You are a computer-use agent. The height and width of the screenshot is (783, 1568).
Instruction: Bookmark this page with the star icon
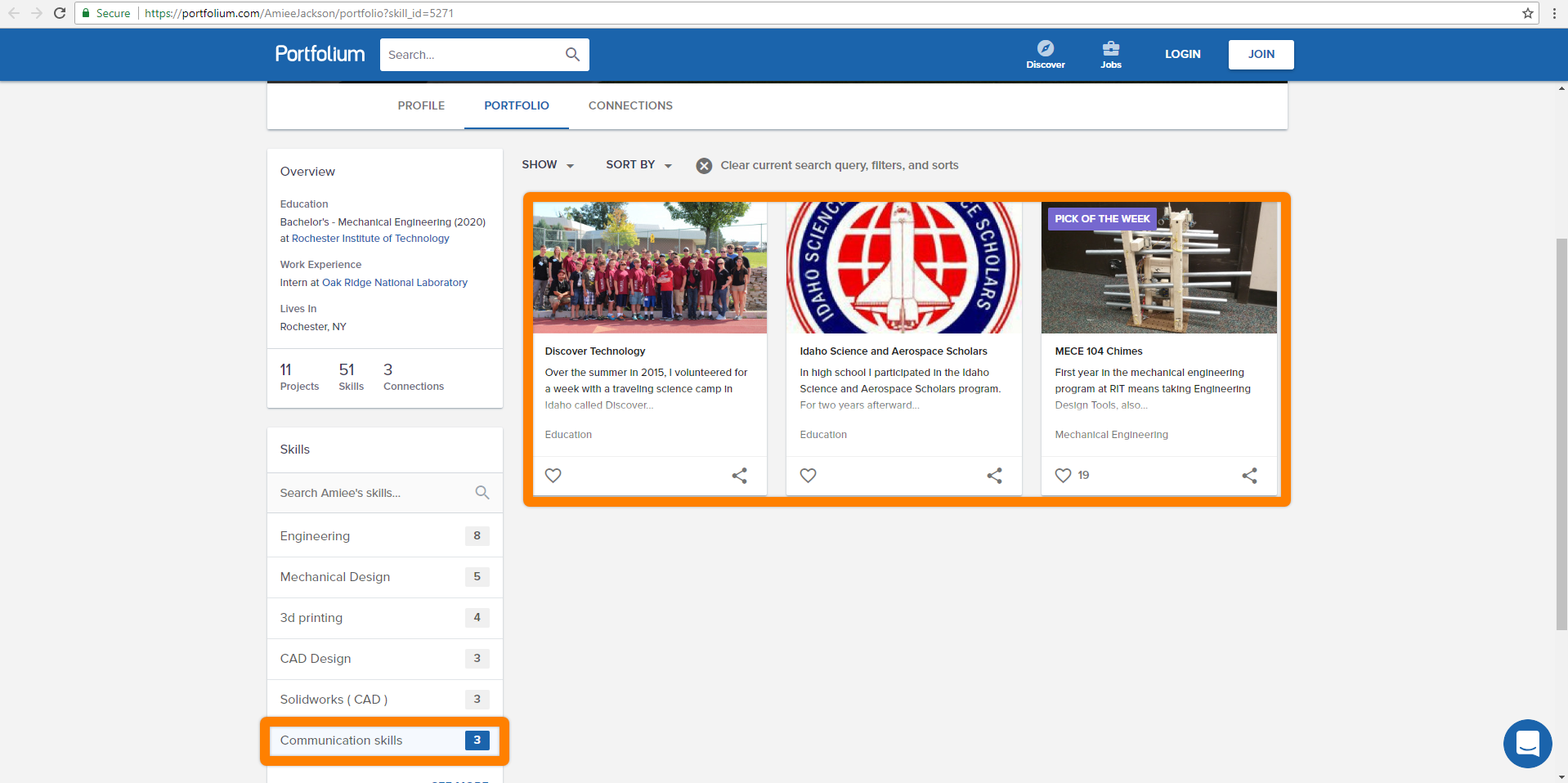pyautogui.click(x=1528, y=13)
